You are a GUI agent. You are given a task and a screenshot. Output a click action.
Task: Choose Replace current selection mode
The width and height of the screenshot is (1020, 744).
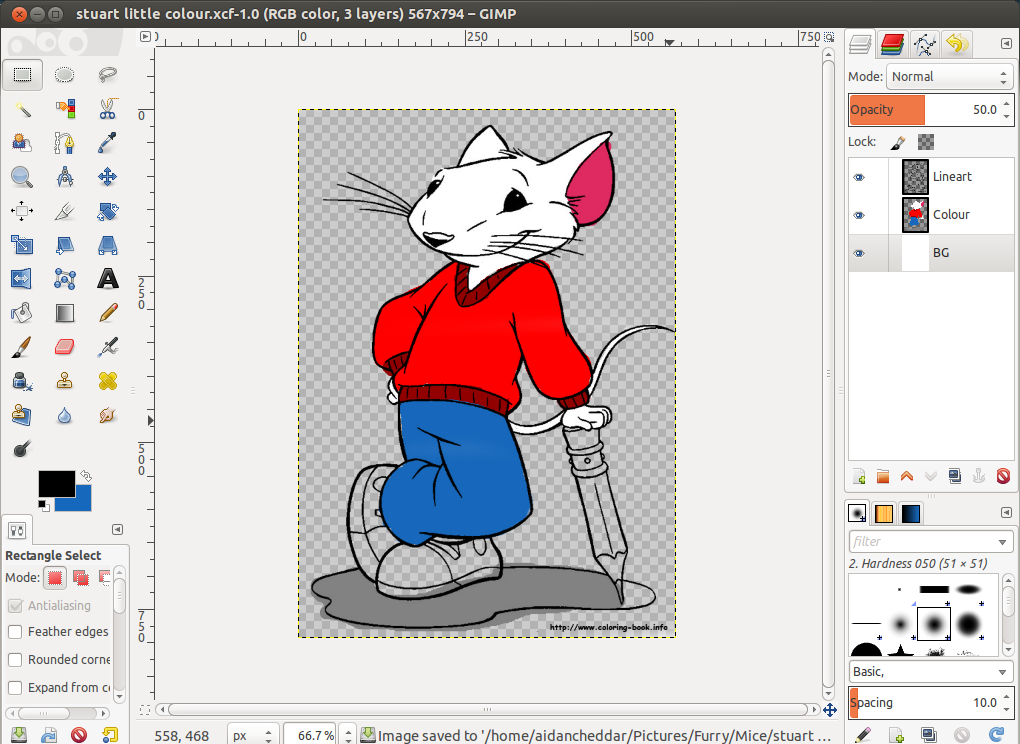(x=55, y=578)
